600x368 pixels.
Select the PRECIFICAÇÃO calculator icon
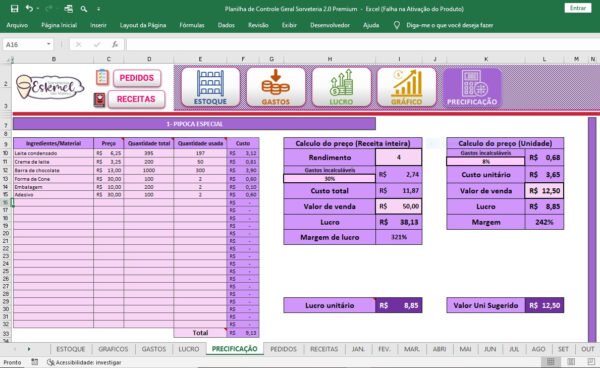click(x=472, y=87)
